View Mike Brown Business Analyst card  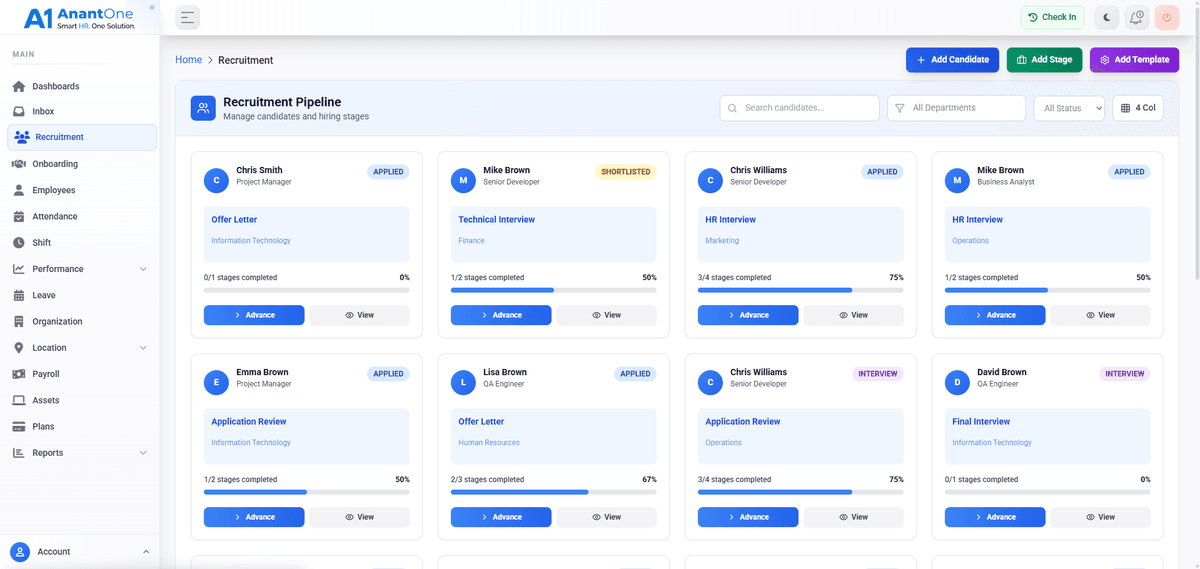pyautogui.click(x=1100, y=315)
